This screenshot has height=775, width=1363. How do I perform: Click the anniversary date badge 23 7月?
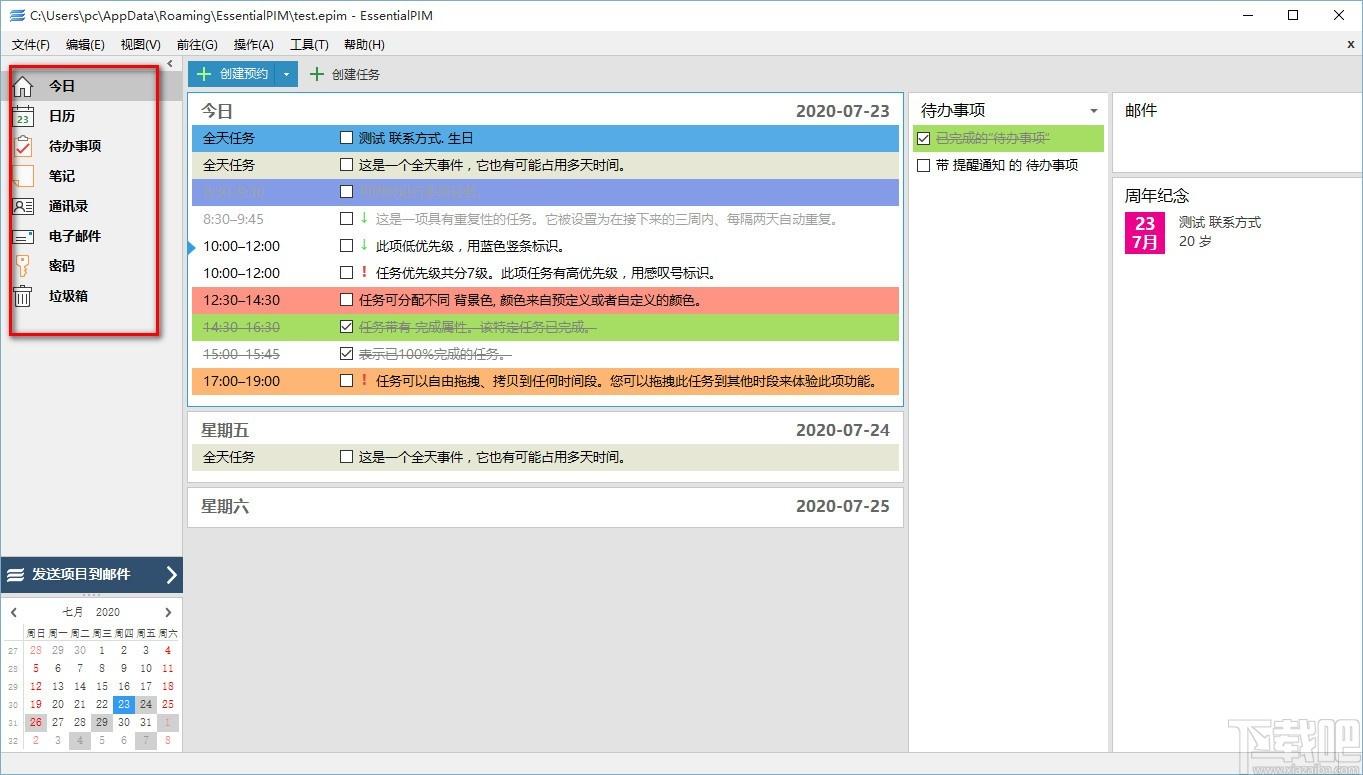pyautogui.click(x=1145, y=233)
